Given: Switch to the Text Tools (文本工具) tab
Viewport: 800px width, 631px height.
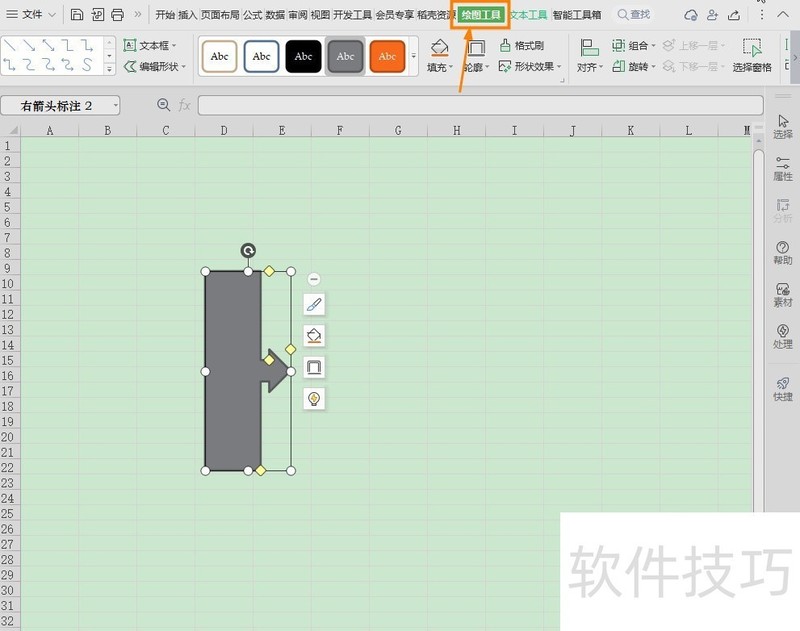Looking at the screenshot, I should coord(529,15).
